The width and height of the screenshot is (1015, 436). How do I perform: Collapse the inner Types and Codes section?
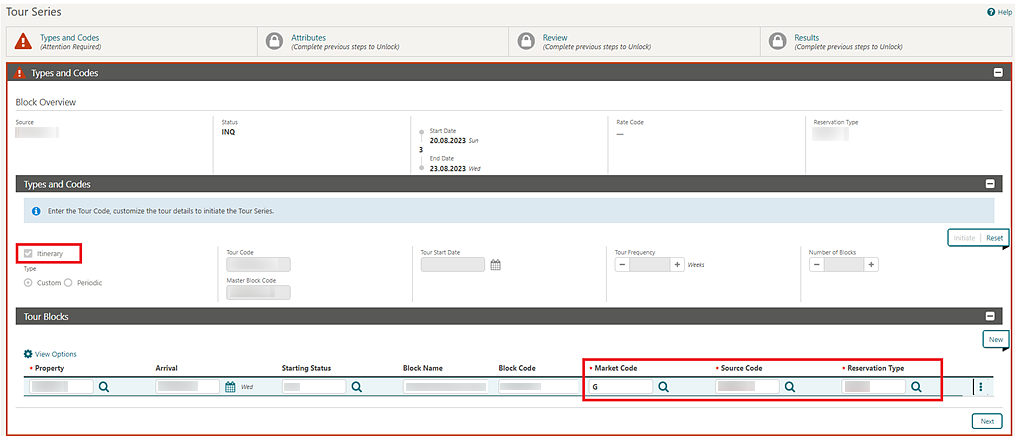point(989,184)
